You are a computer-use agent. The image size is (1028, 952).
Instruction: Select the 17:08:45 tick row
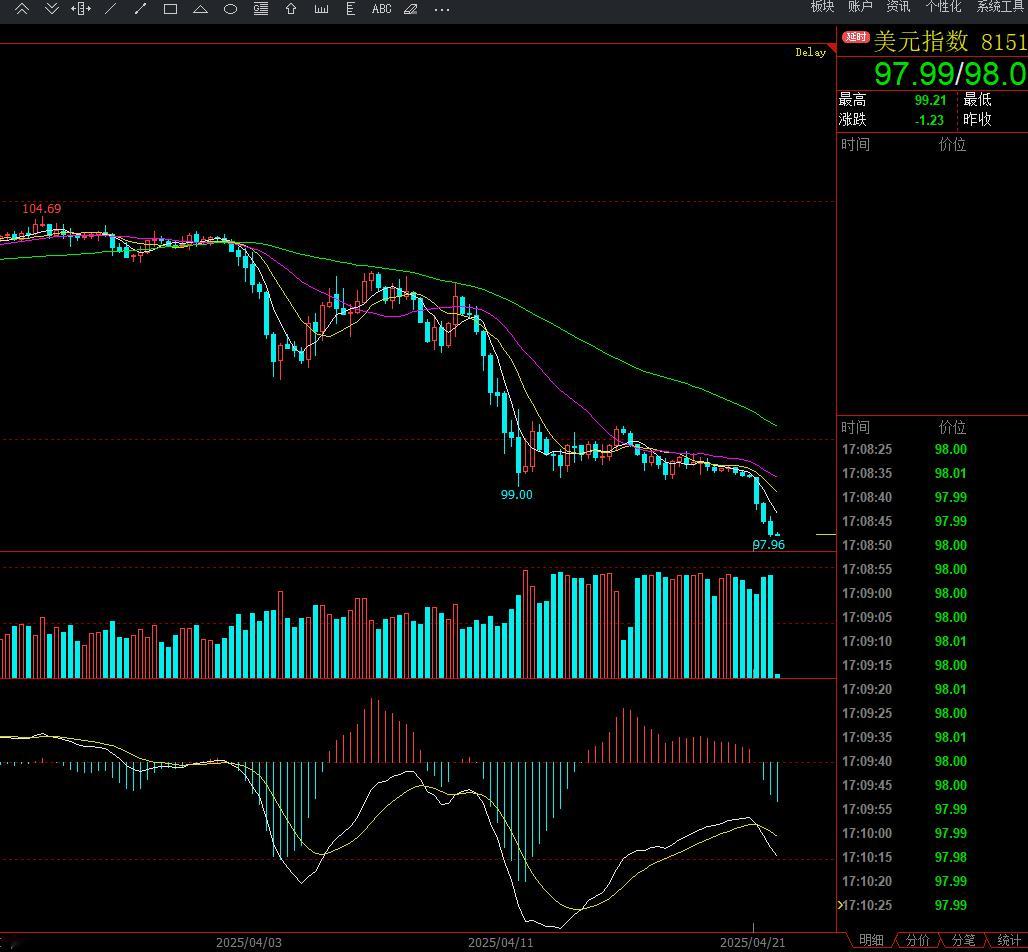tap(932, 521)
